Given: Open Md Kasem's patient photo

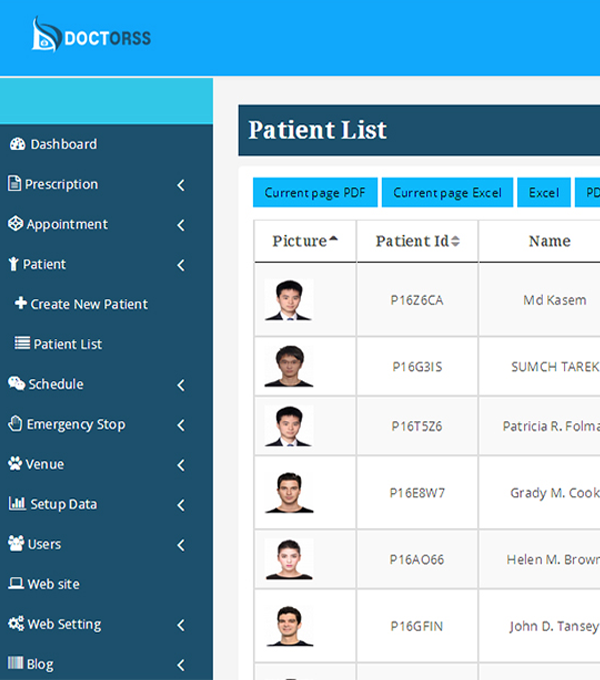Looking at the screenshot, I should (289, 300).
